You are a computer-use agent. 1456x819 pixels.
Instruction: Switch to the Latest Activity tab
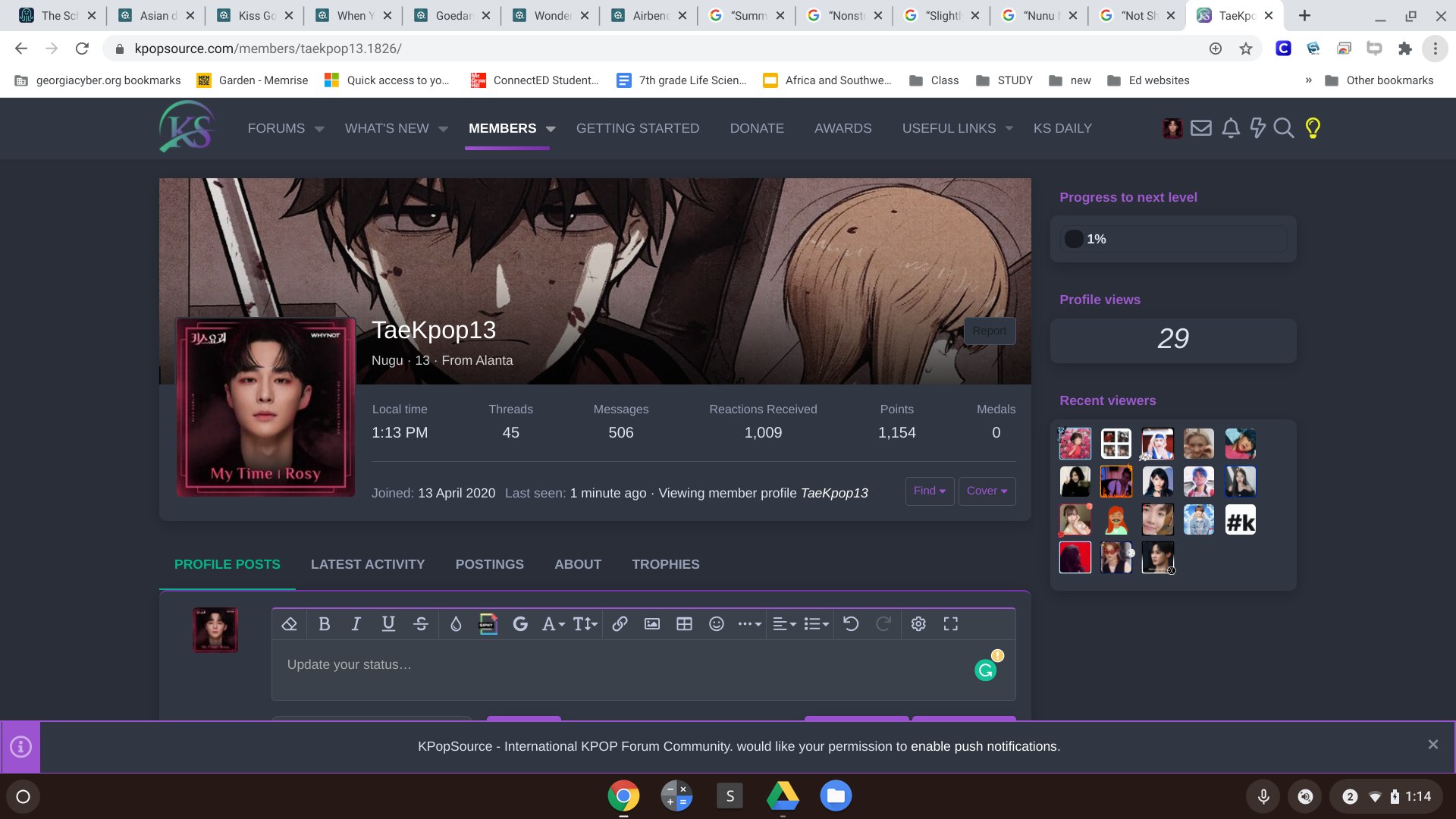pyautogui.click(x=368, y=565)
